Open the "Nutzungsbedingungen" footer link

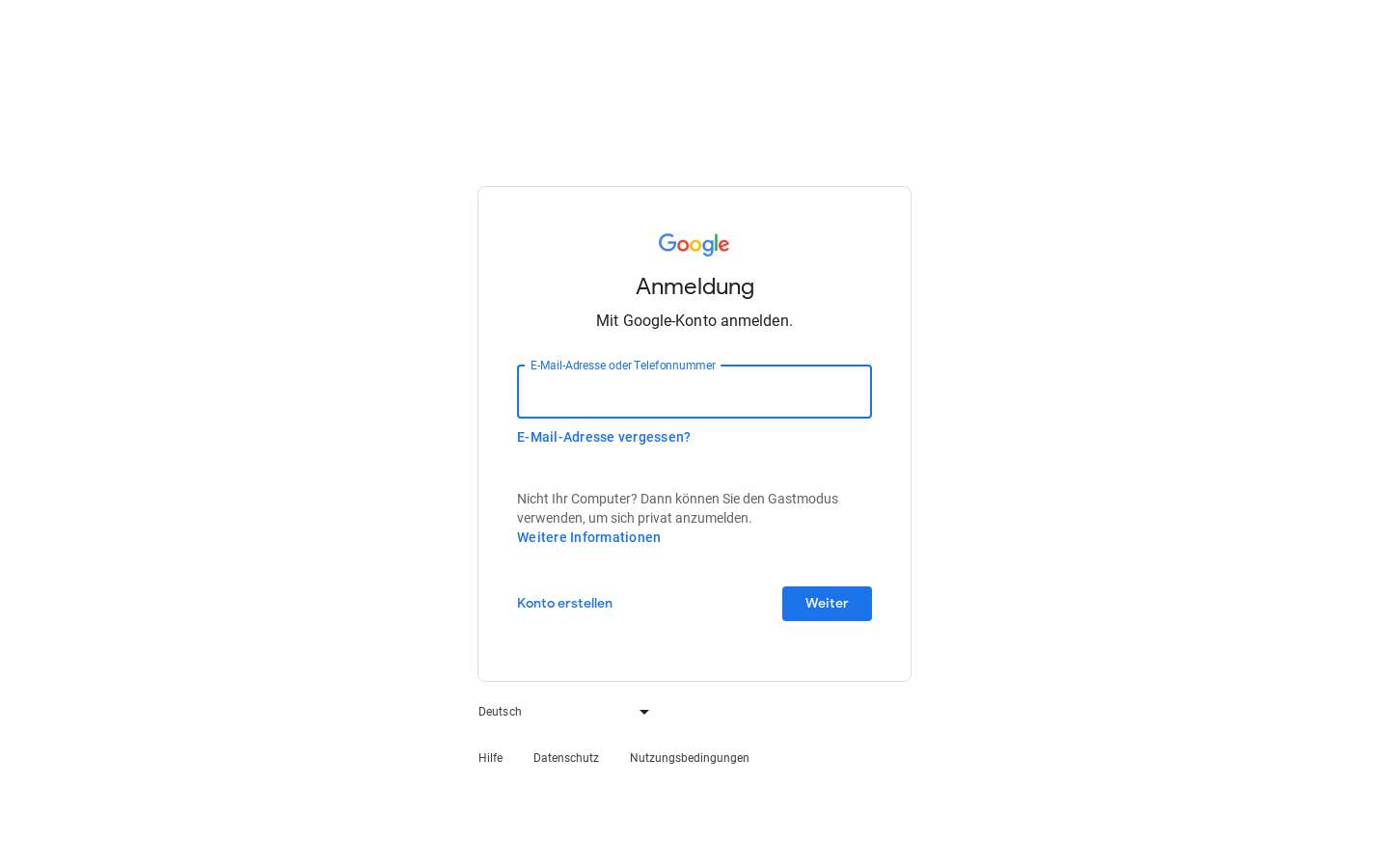coord(690,758)
